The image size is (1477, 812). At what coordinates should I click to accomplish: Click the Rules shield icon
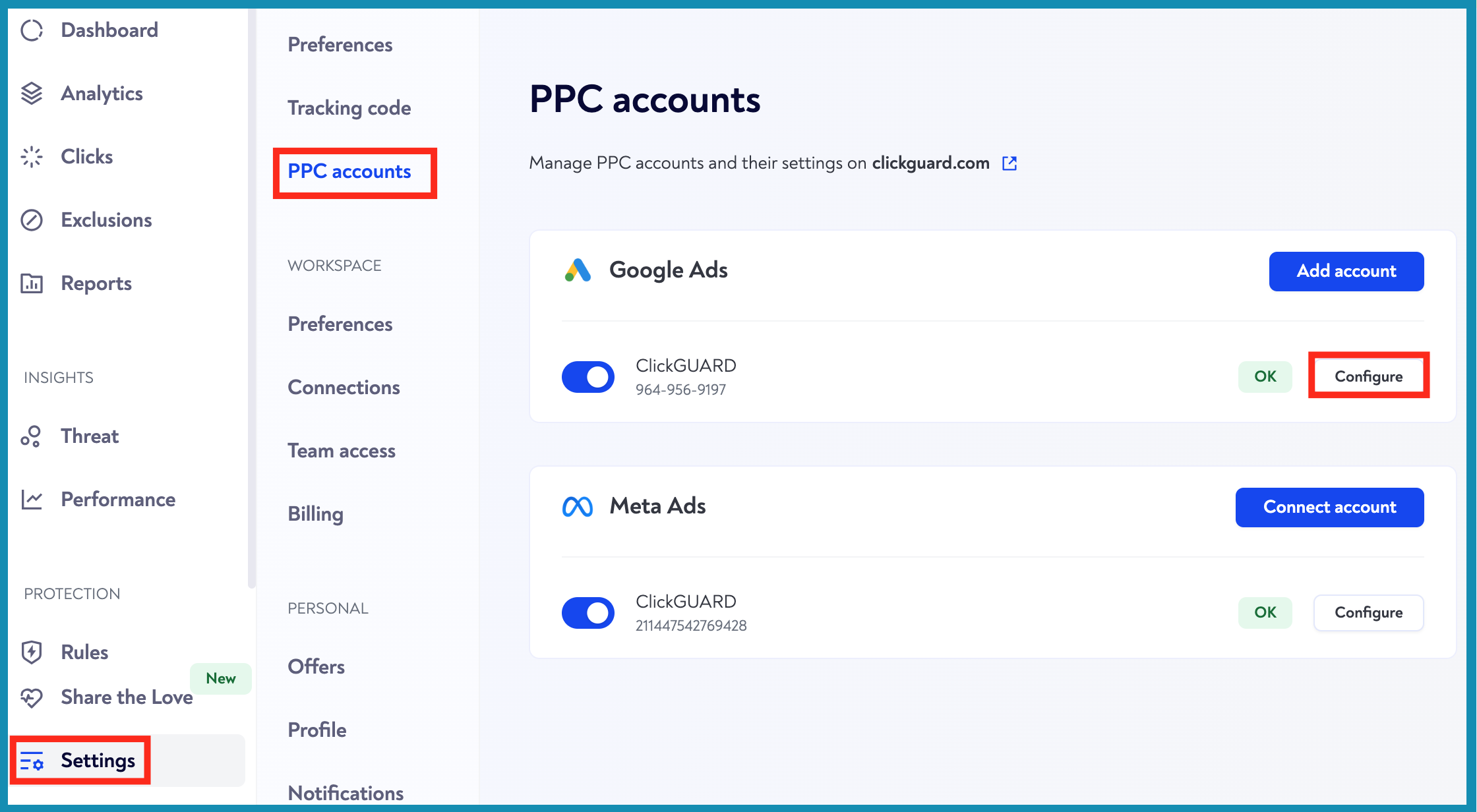(32, 652)
